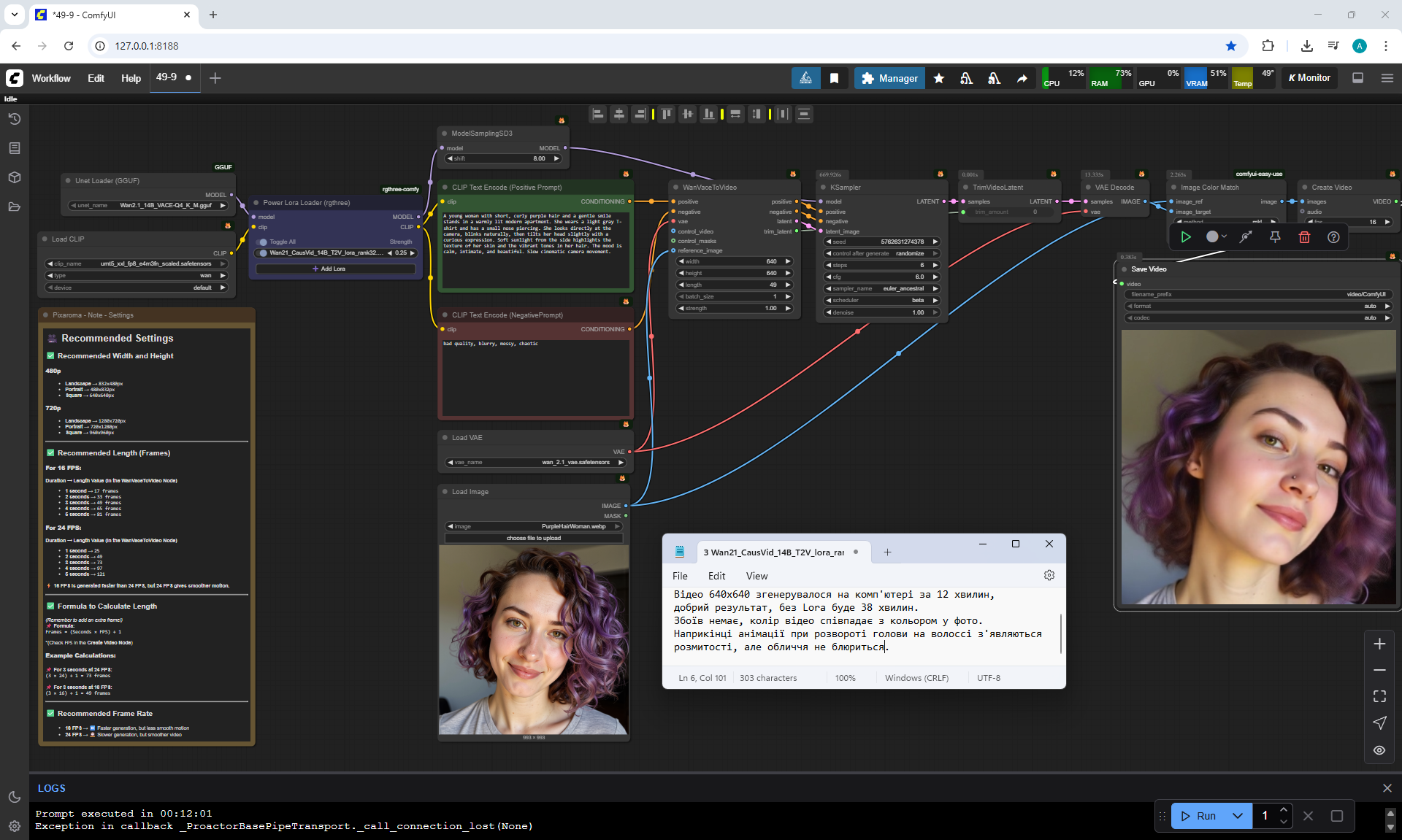
Task: Open node help question mark icon
Action: pos(1333,237)
